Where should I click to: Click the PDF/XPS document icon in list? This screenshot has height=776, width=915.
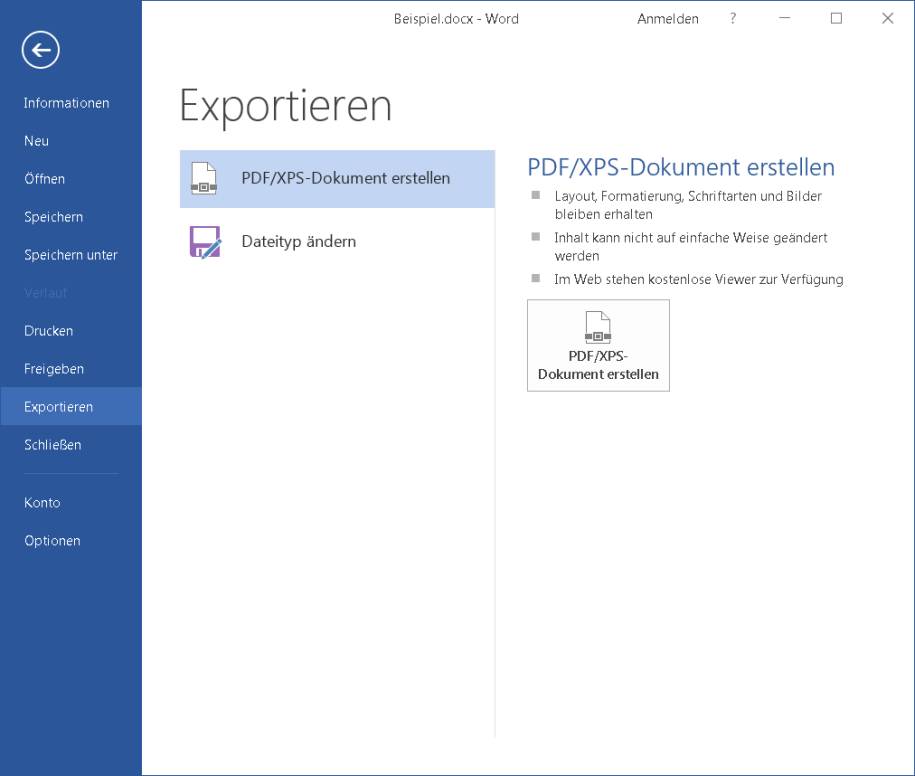point(204,179)
